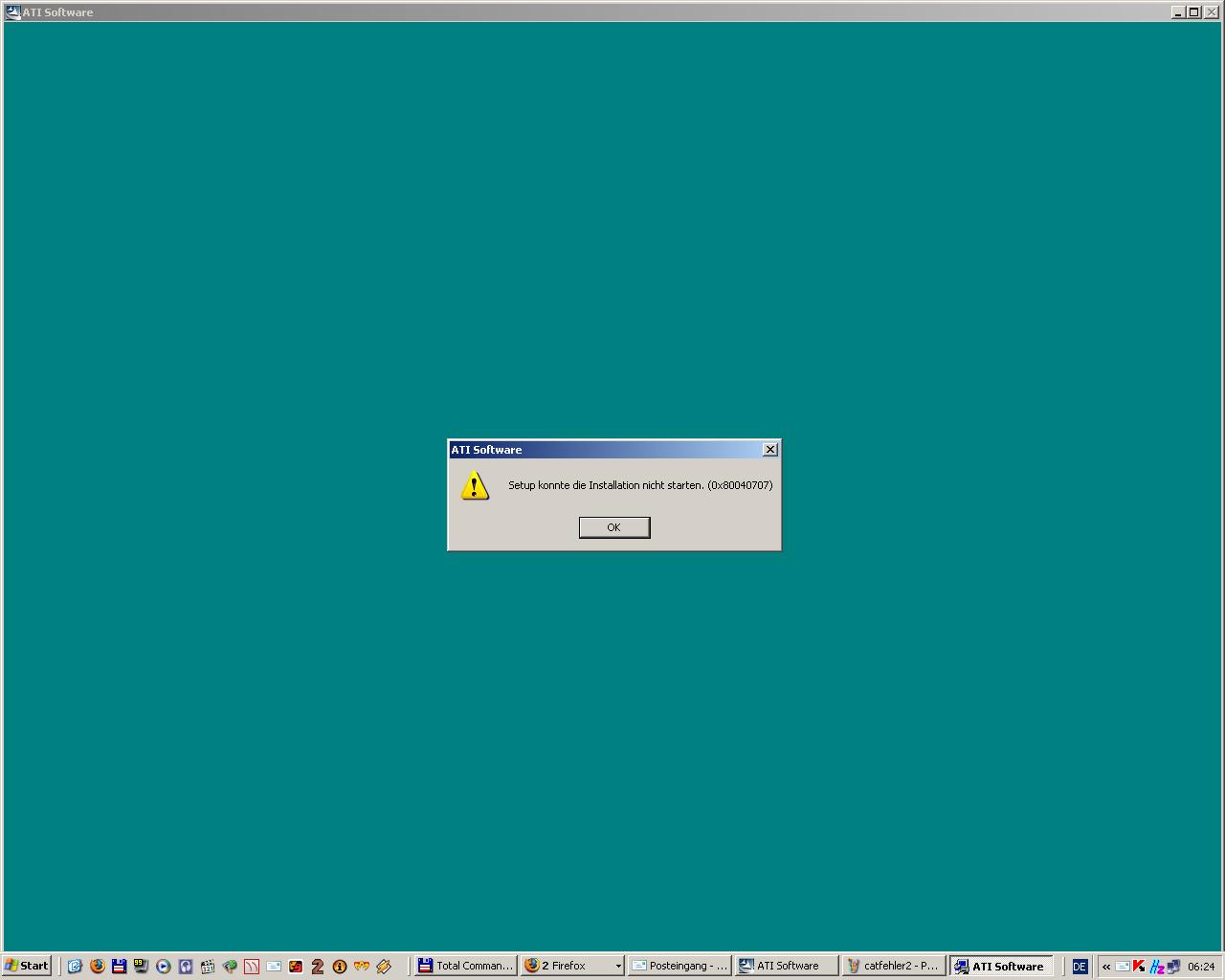Viewport: 1225px width, 980px height.
Task: Open Total Commander floppy icon in Quick Launch
Action: pos(119,967)
